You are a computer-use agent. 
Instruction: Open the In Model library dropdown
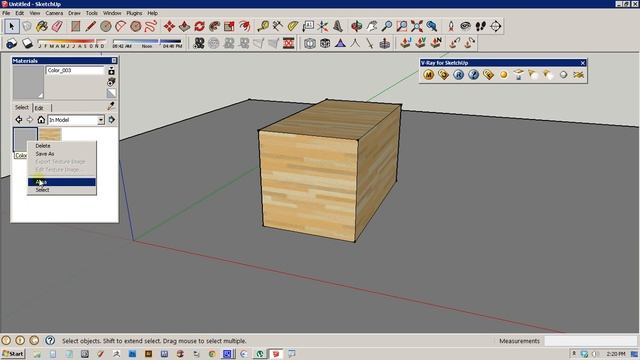[x=101, y=120]
